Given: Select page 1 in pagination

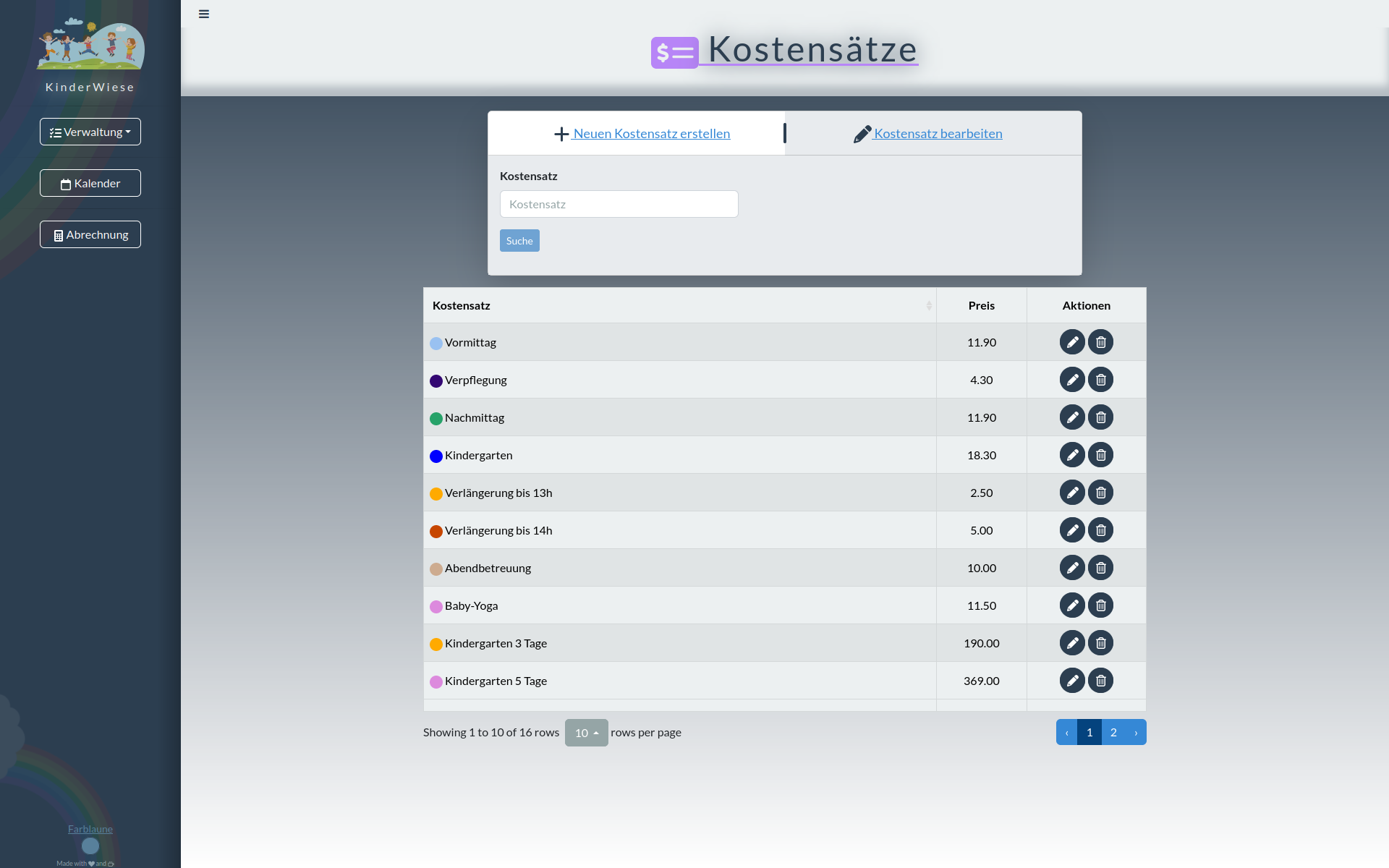Looking at the screenshot, I should click(x=1089, y=732).
